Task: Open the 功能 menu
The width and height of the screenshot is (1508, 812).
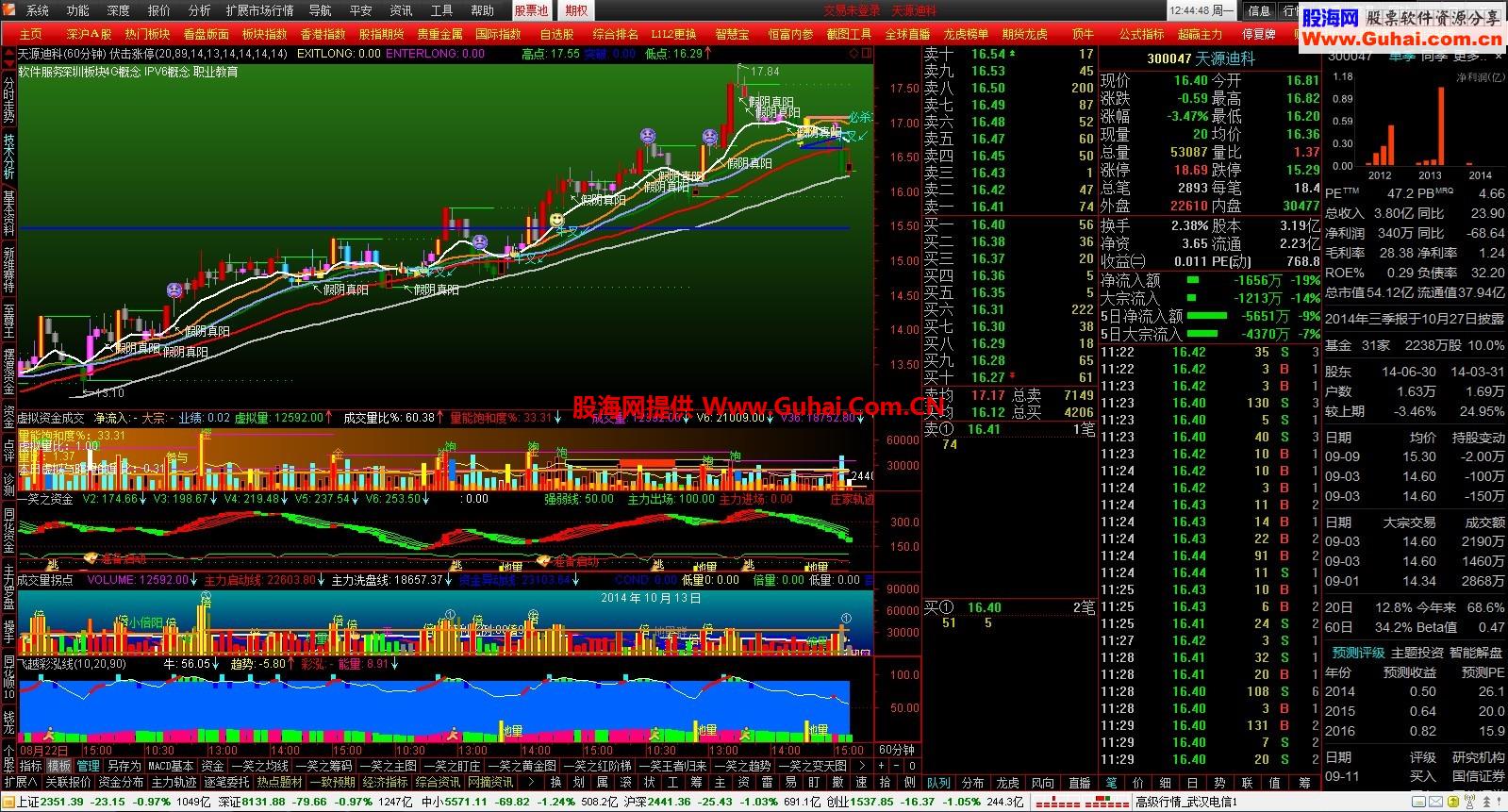Action: (x=78, y=10)
